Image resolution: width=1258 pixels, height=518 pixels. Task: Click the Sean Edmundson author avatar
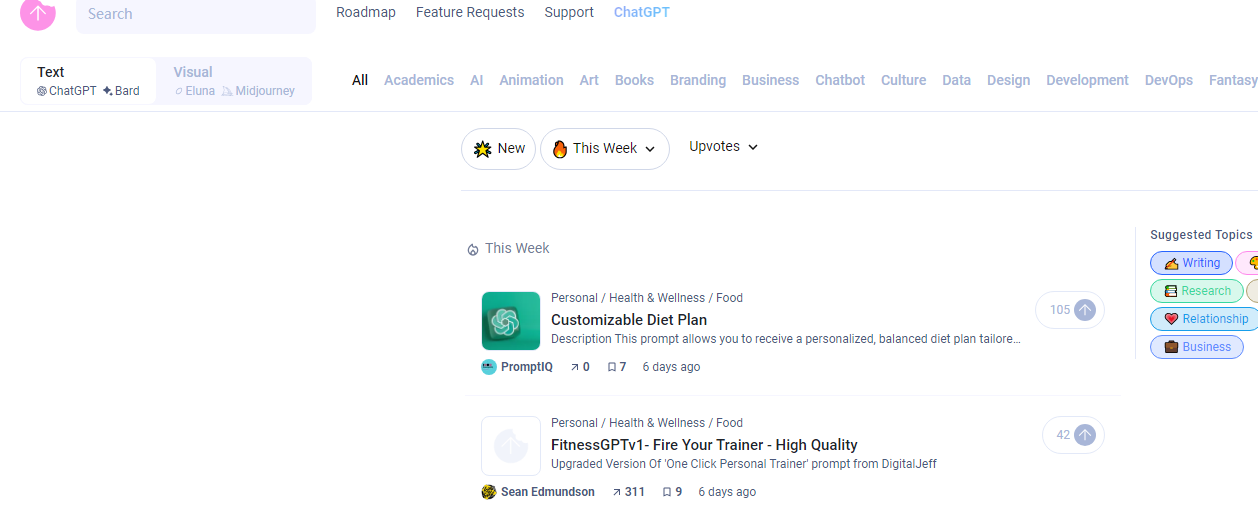(489, 492)
